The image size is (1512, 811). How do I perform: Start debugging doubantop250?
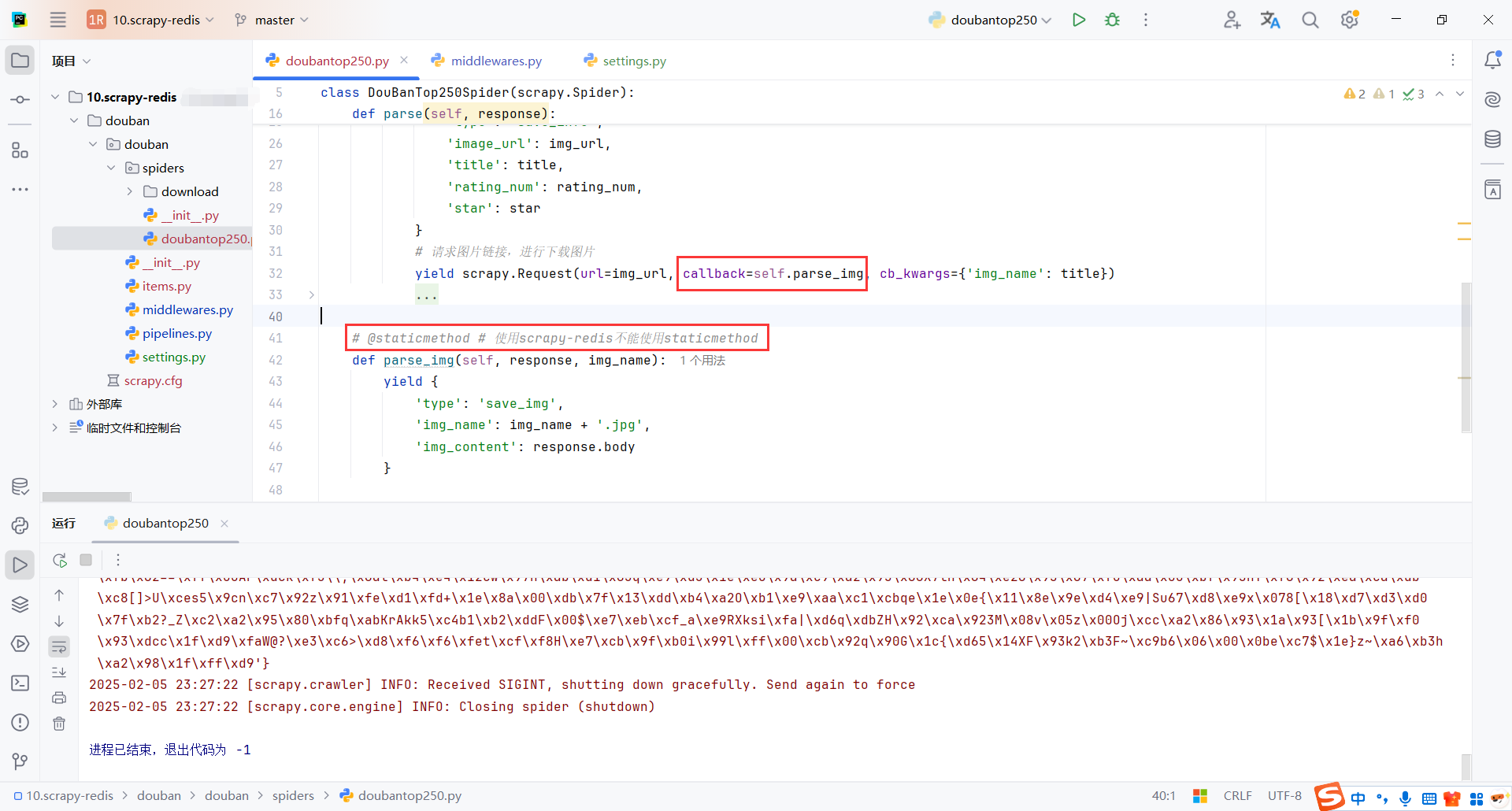(x=1112, y=20)
